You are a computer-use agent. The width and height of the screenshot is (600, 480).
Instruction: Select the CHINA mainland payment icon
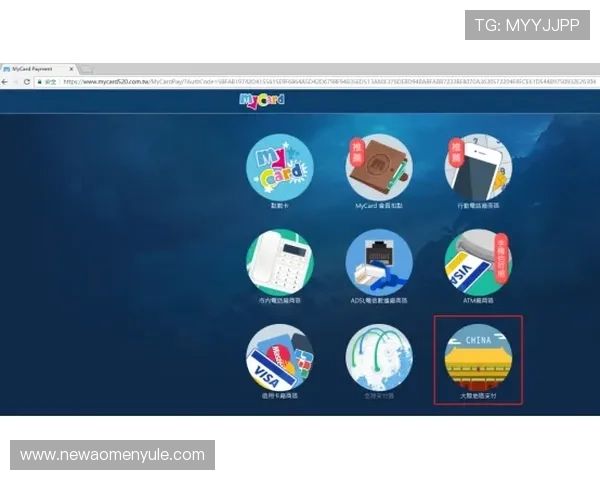pos(478,357)
